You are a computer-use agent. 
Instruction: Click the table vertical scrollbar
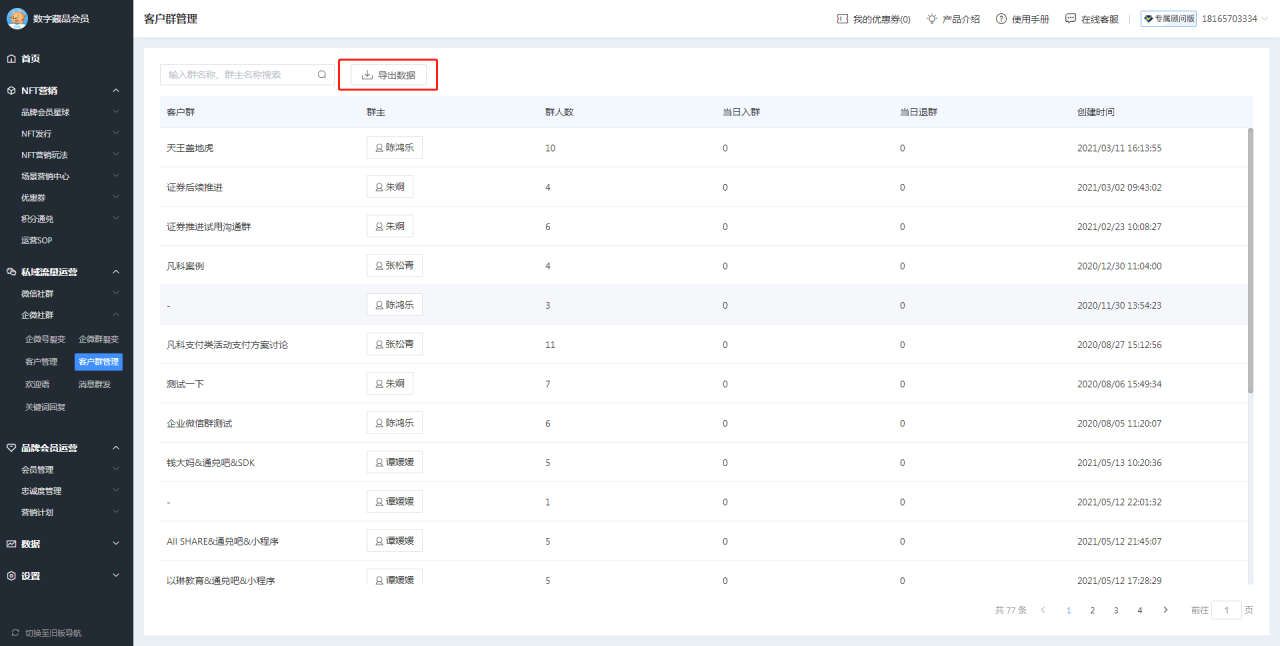[1249, 260]
